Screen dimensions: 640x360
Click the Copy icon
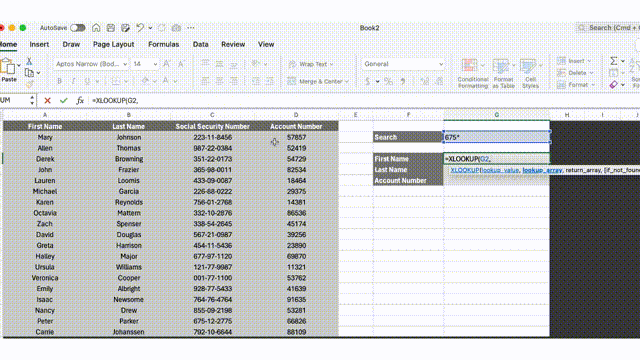[x=29, y=73]
